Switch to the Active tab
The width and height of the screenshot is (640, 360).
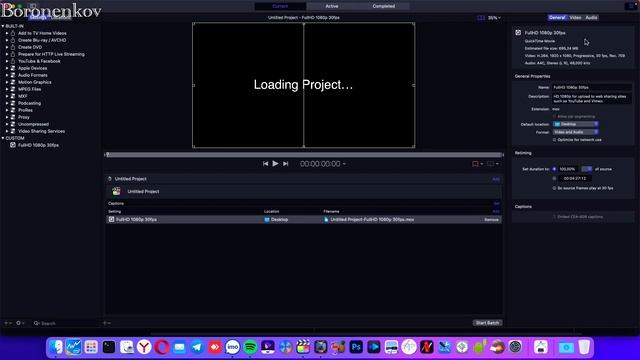(x=332, y=6)
